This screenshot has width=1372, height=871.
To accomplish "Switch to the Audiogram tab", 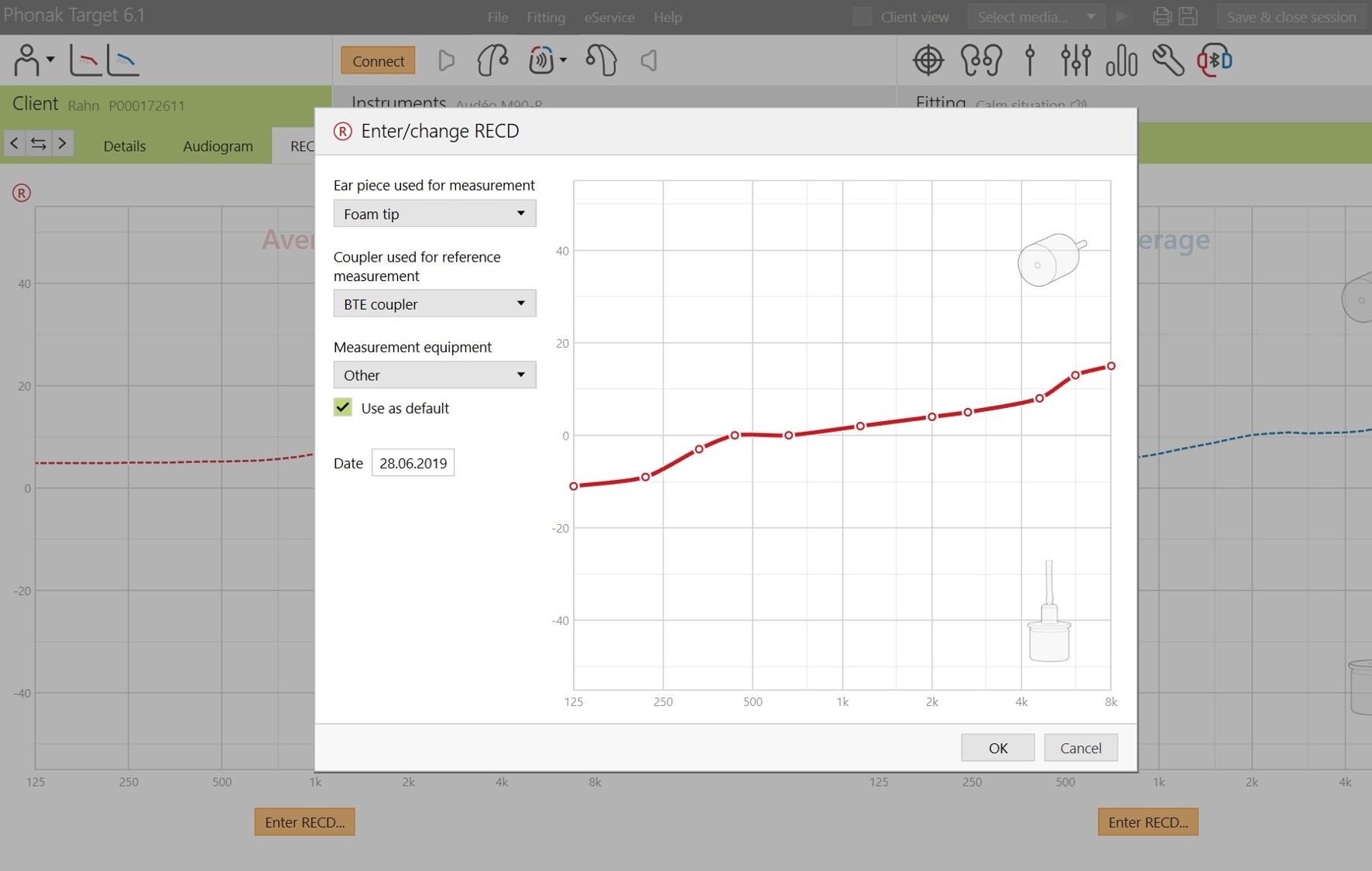I will point(218,146).
